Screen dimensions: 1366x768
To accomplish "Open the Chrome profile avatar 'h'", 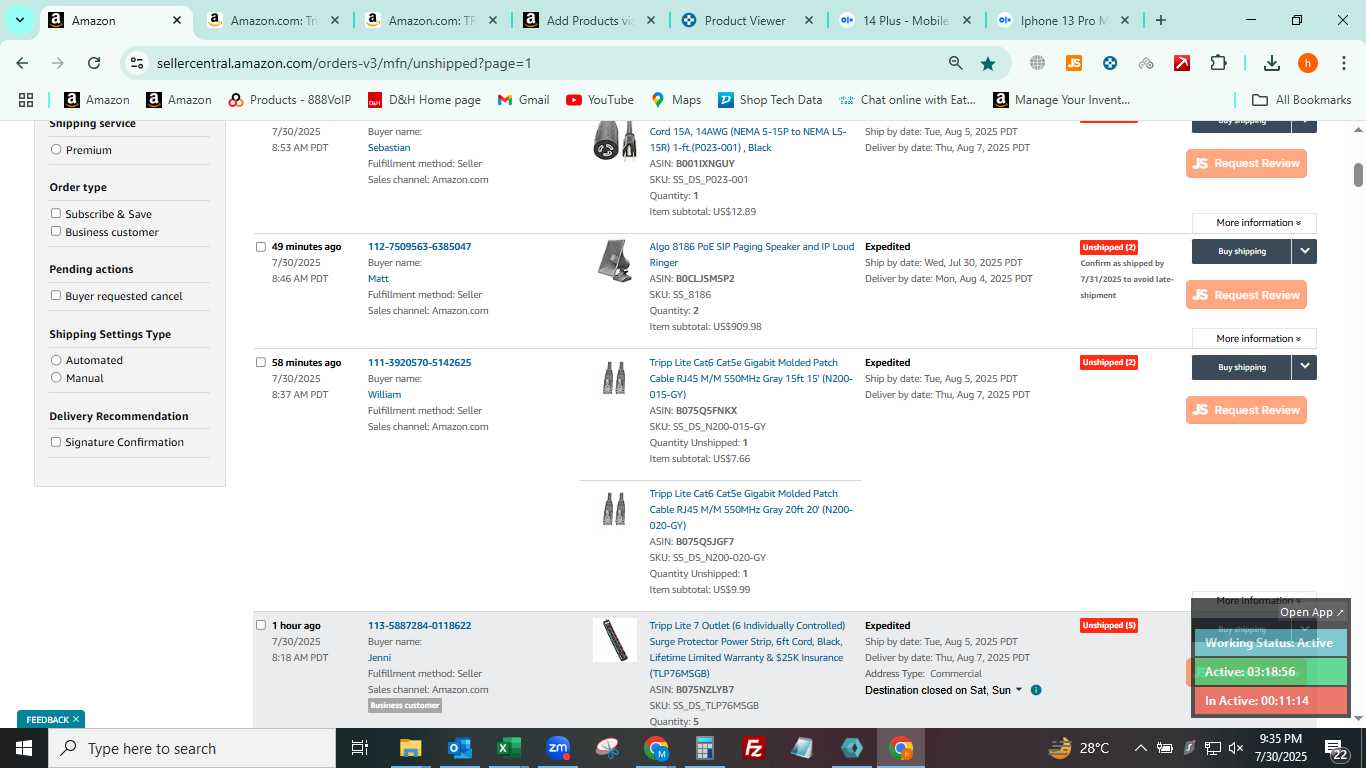I will [x=1308, y=63].
